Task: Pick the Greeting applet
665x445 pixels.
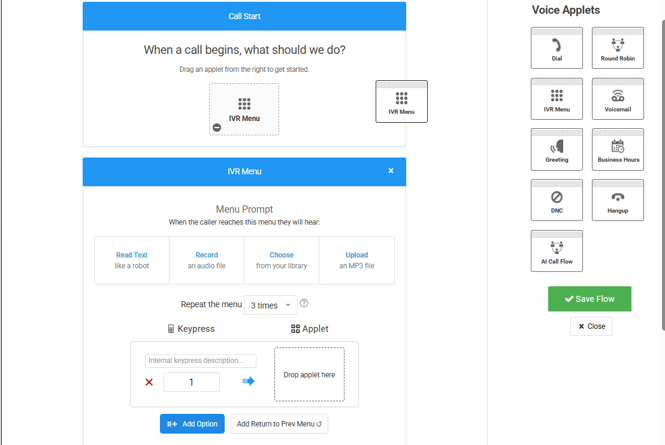Action: point(557,149)
